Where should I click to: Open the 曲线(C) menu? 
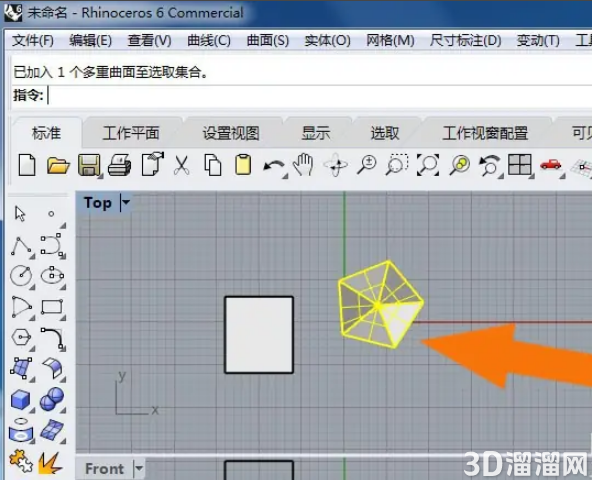point(209,40)
